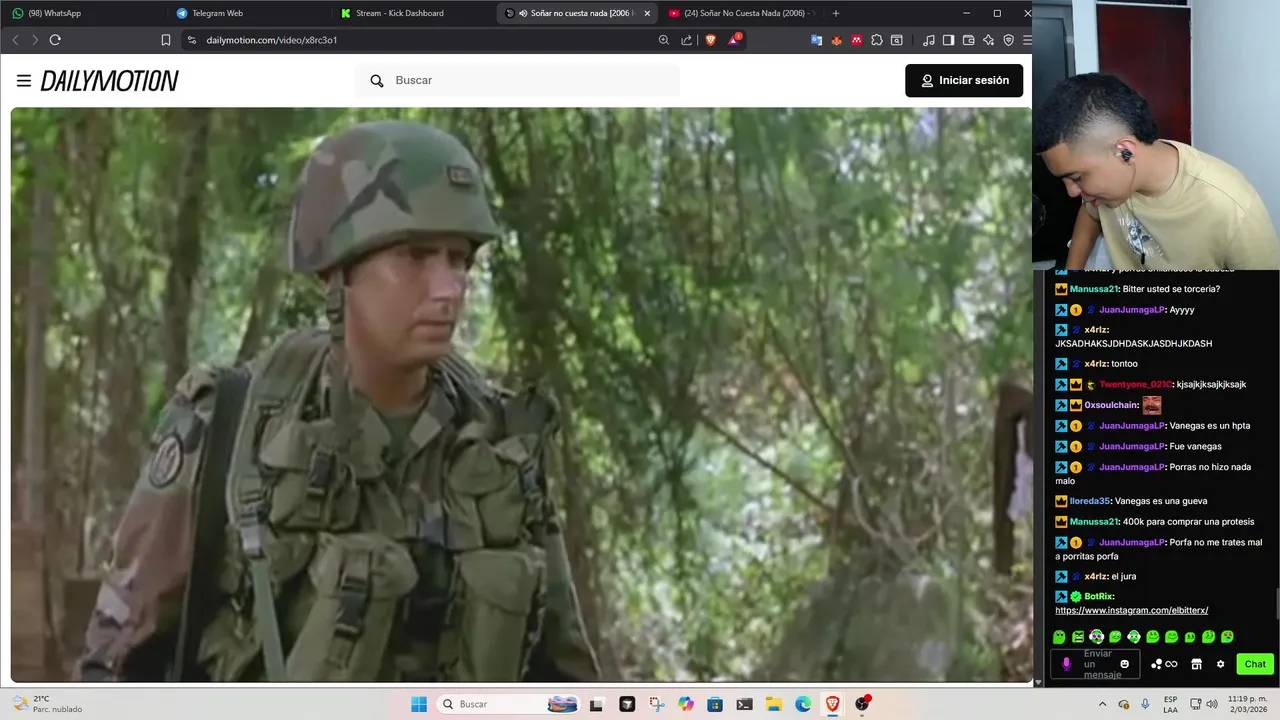Image resolution: width=1280 pixels, height=720 pixels.
Task: Close the active Dailymotion tab
Action: coord(647,13)
